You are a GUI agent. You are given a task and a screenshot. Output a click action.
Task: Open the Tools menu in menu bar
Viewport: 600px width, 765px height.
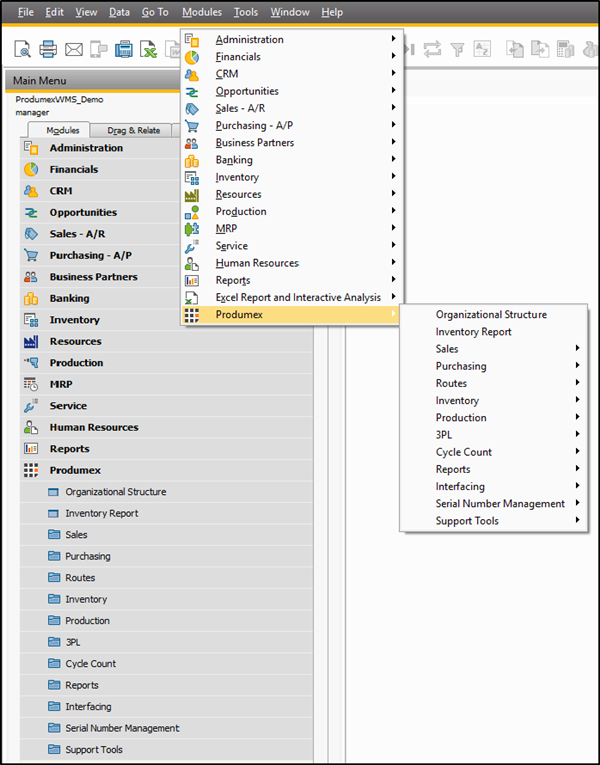click(245, 12)
